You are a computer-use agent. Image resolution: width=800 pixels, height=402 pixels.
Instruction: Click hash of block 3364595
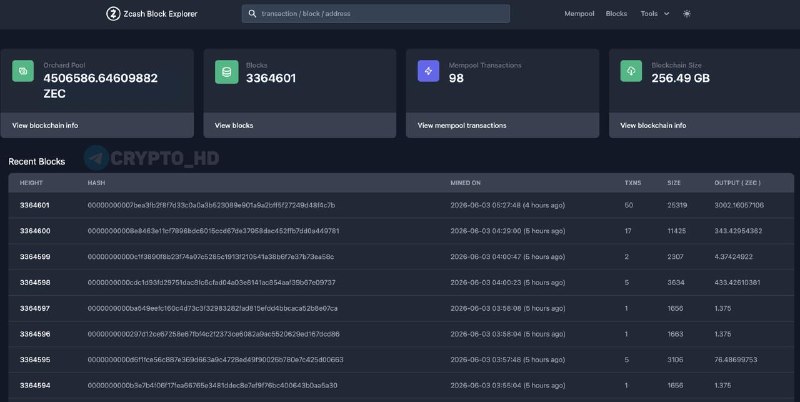[x=215, y=360]
